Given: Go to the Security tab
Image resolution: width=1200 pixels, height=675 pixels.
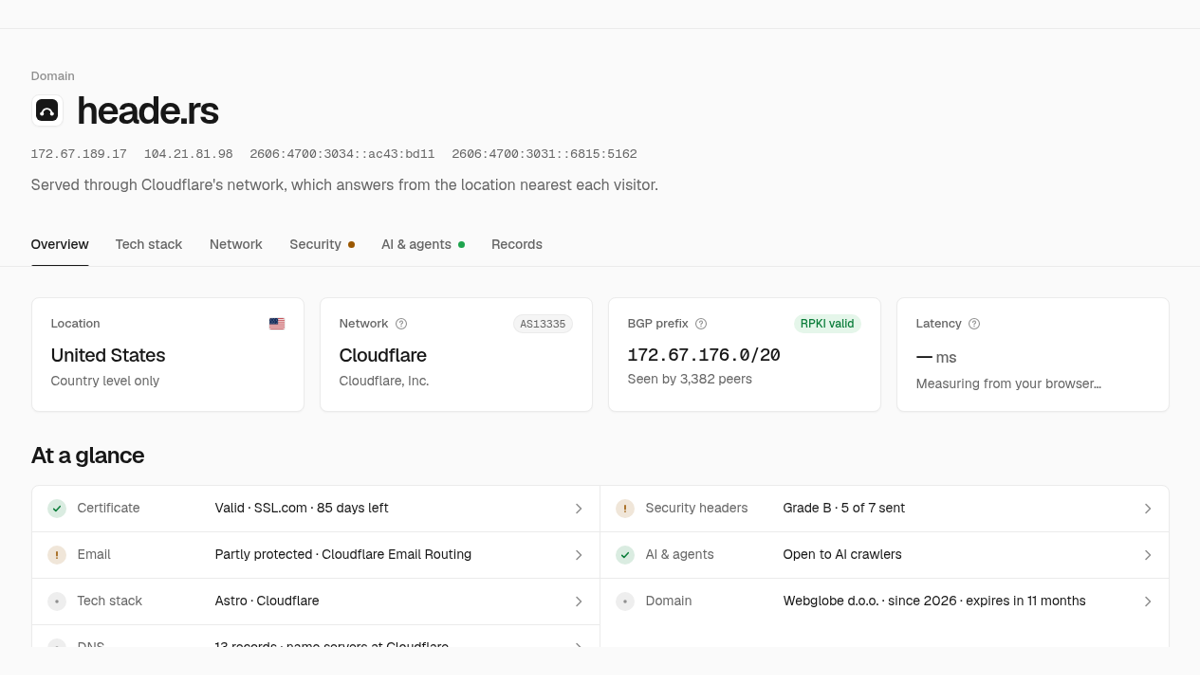Looking at the screenshot, I should click(x=322, y=244).
